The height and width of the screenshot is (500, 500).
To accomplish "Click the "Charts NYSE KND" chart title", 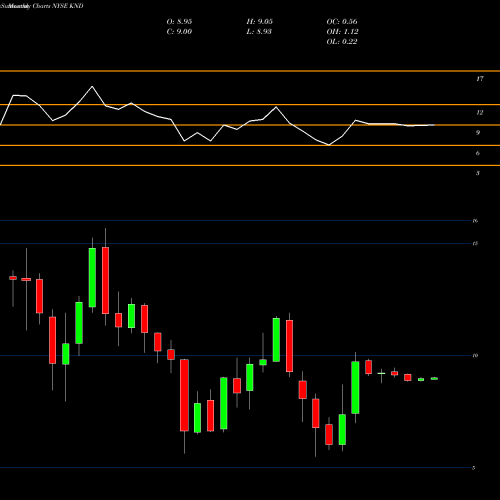I will point(57,6).
